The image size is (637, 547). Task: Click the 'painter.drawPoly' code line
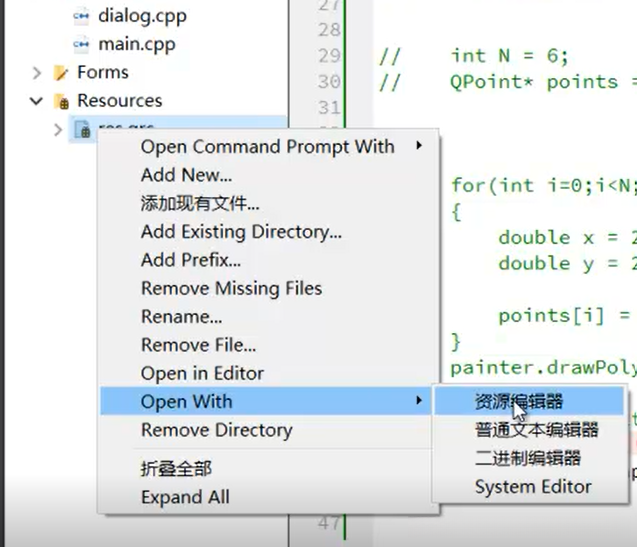(544, 368)
